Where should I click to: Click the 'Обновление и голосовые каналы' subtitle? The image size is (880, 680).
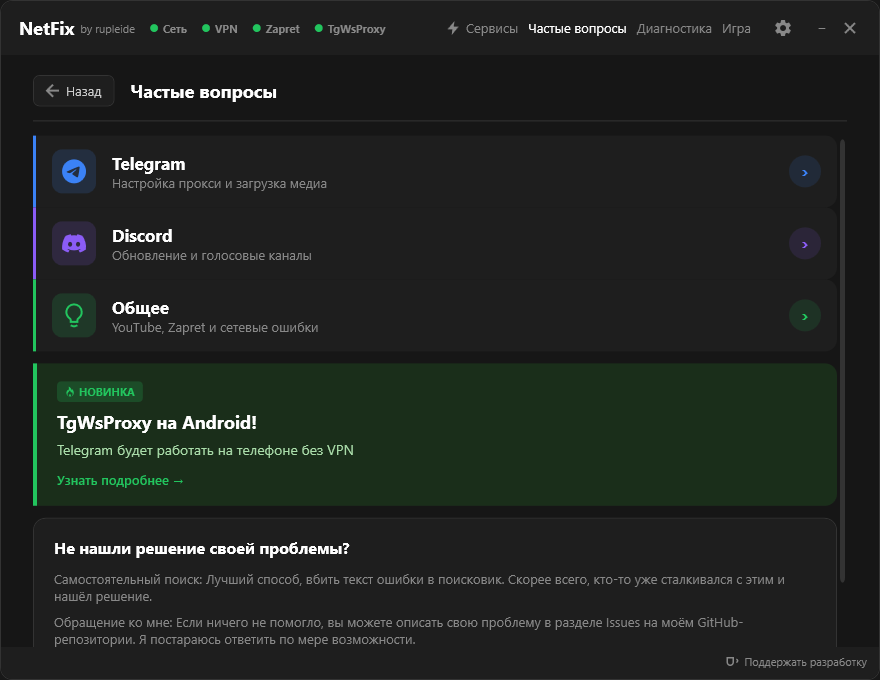pos(212,255)
